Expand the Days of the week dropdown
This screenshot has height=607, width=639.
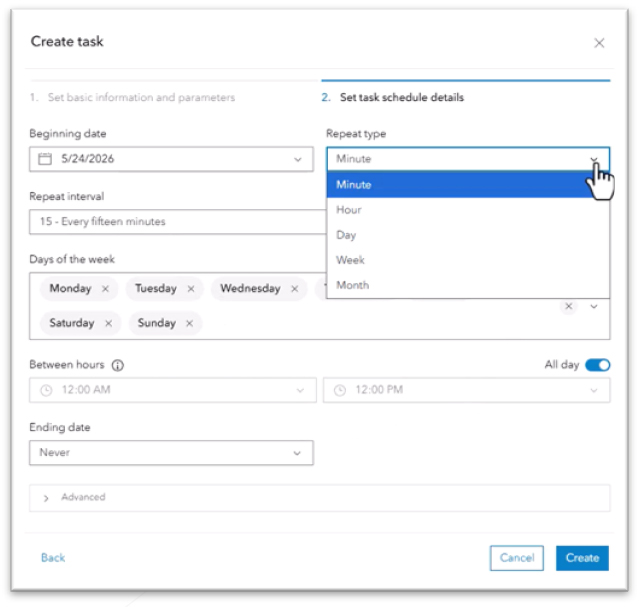[594, 306]
